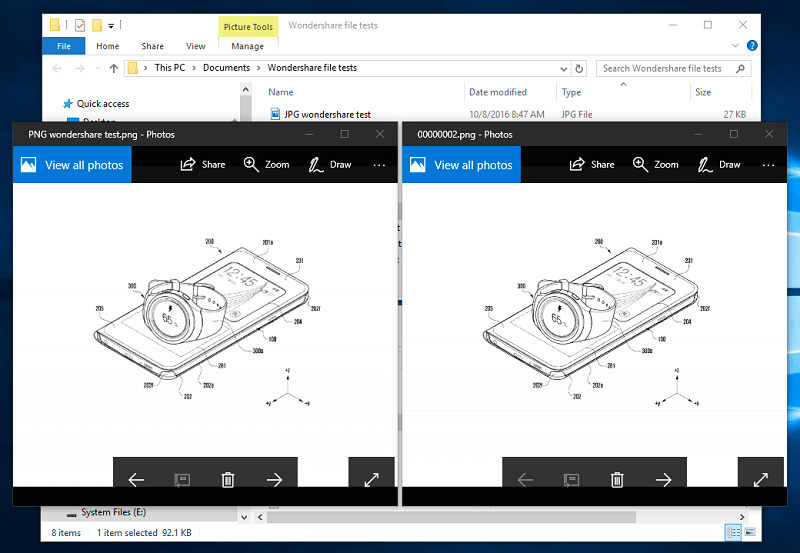Click Explorer back navigation arrow
This screenshot has height=553, width=800.
pyautogui.click(x=57, y=68)
